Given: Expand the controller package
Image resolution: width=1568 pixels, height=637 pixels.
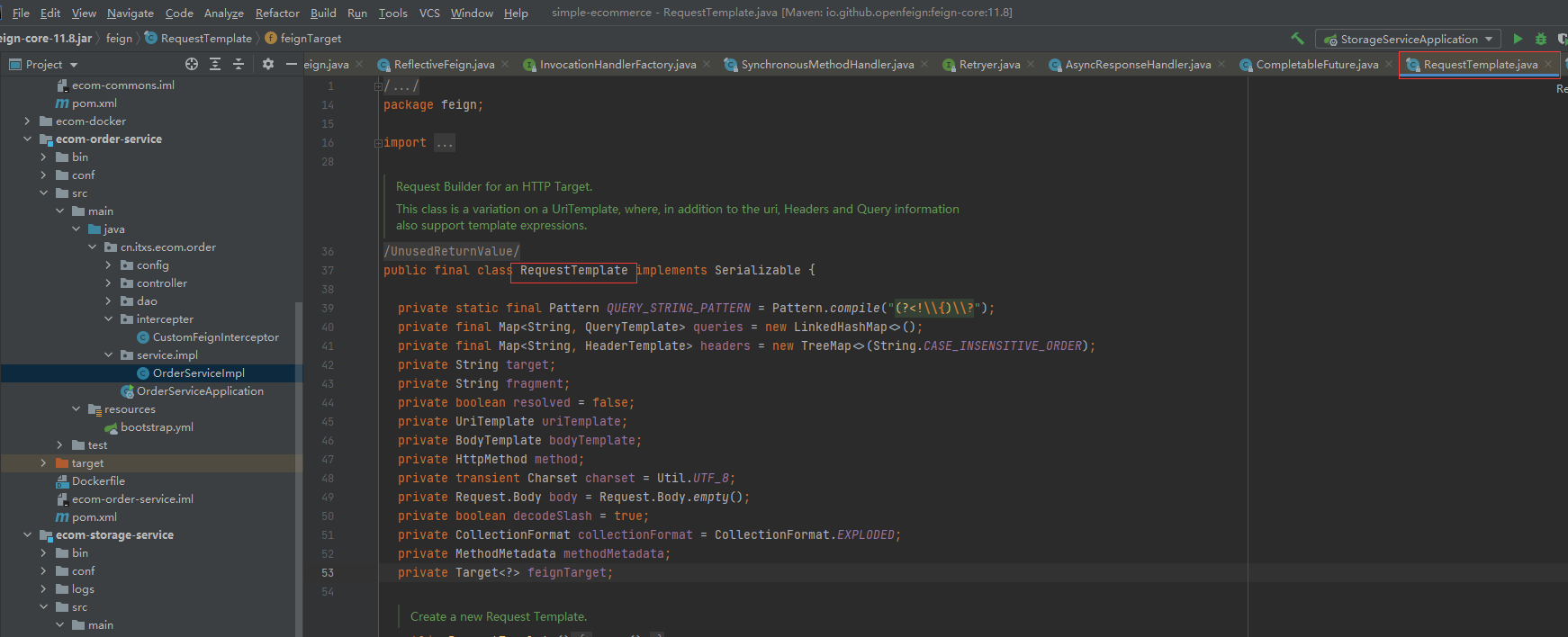Looking at the screenshot, I should pos(108,283).
